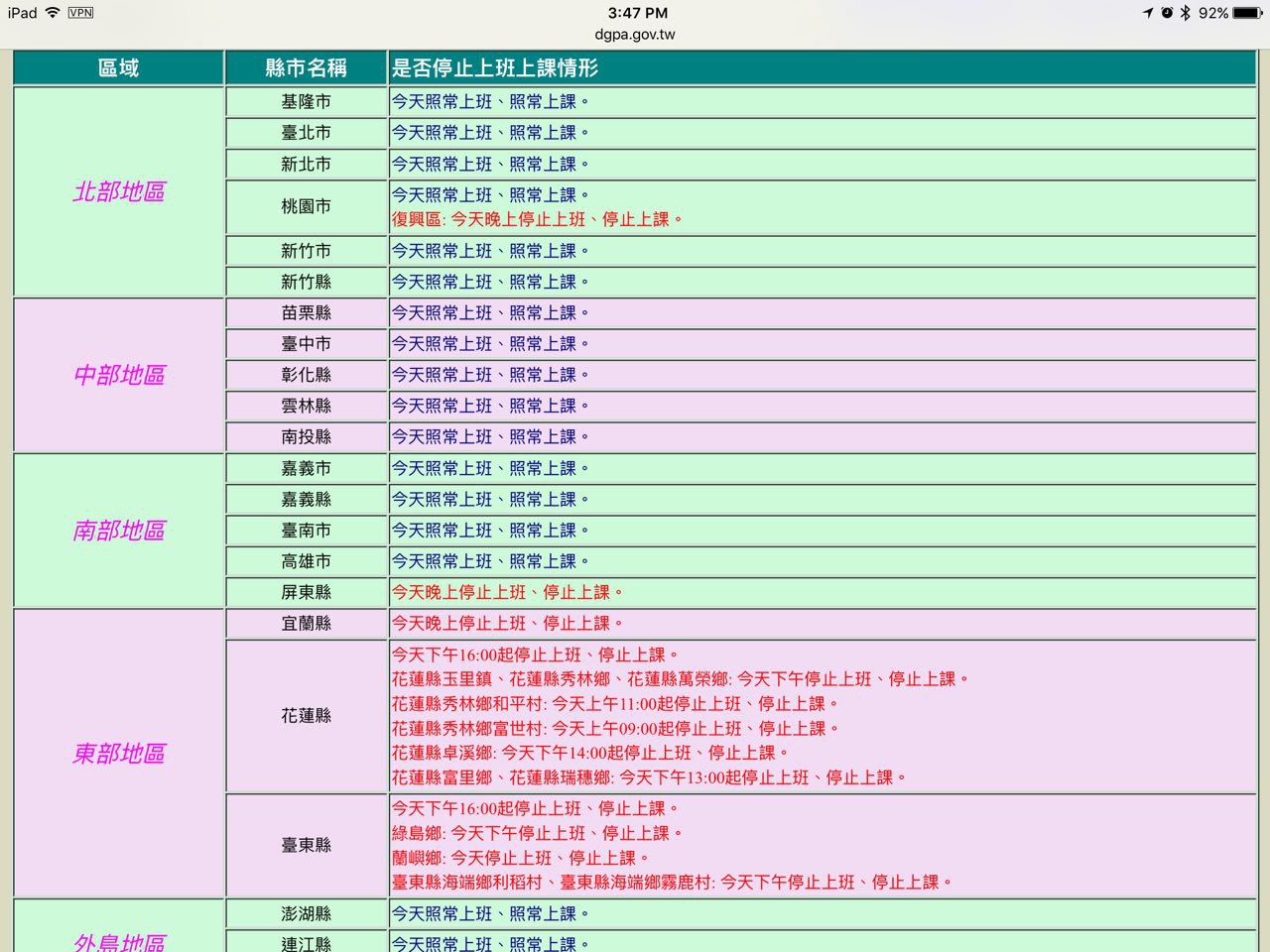
Task: Click the 臺中市 county cell
Action: pyautogui.click(x=306, y=344)
